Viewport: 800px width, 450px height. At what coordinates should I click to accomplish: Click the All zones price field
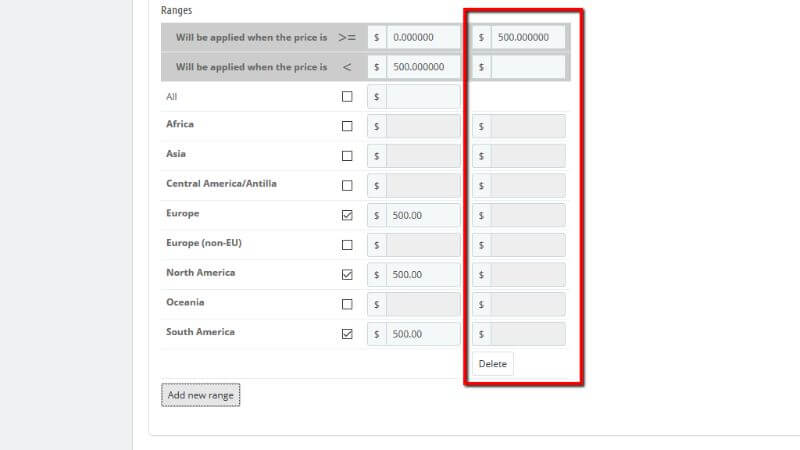(423, 97)
